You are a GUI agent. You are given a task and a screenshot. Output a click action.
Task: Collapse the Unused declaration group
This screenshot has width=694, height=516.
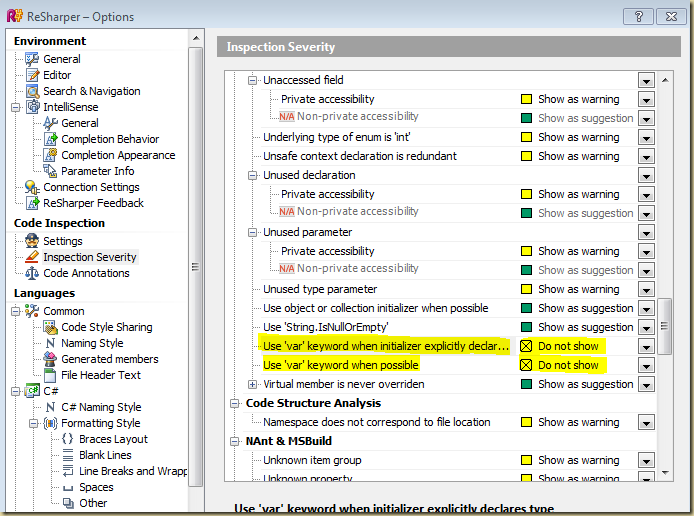click(252, 175)
